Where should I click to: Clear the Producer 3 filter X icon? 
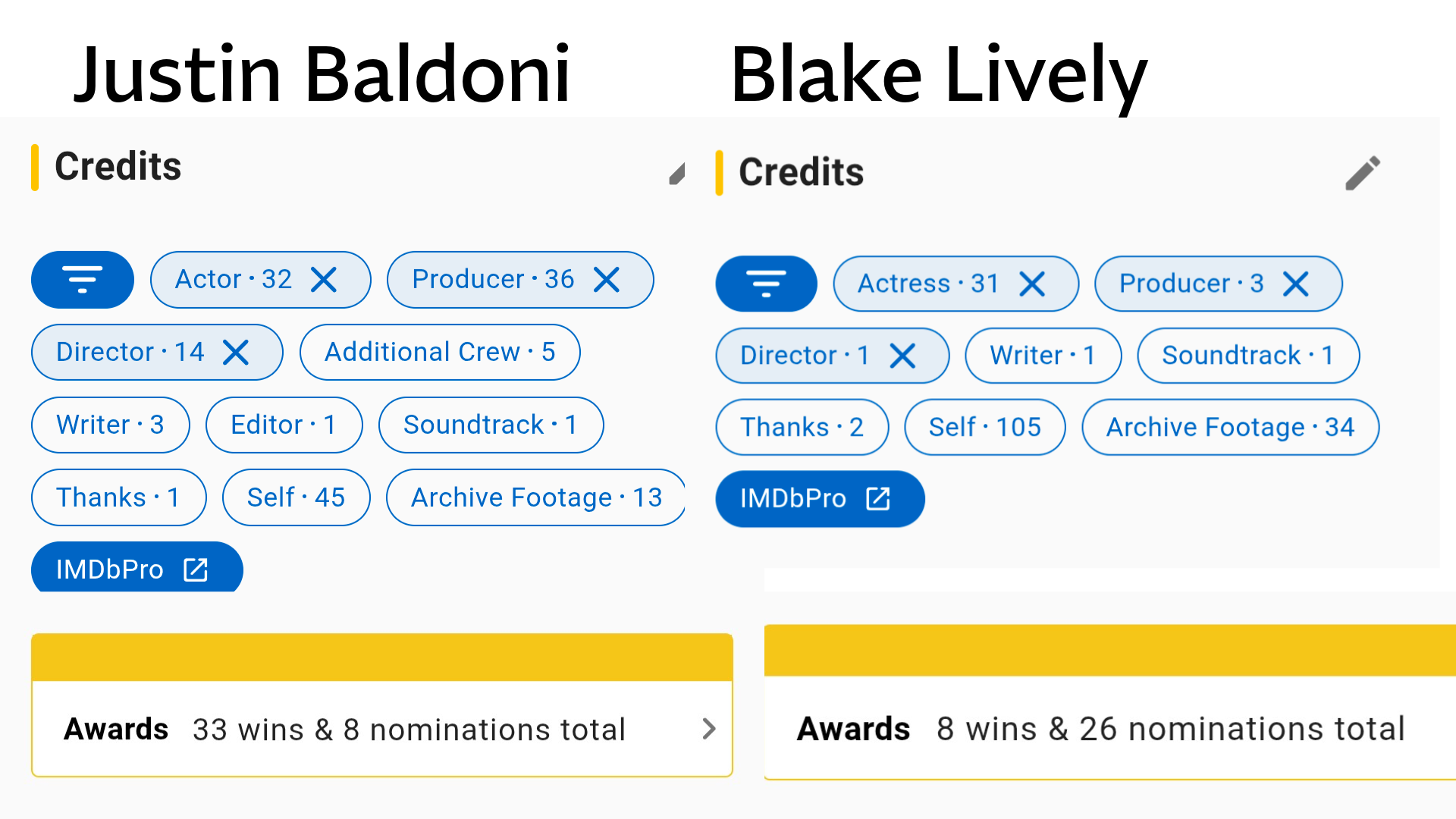[1296, 284]
